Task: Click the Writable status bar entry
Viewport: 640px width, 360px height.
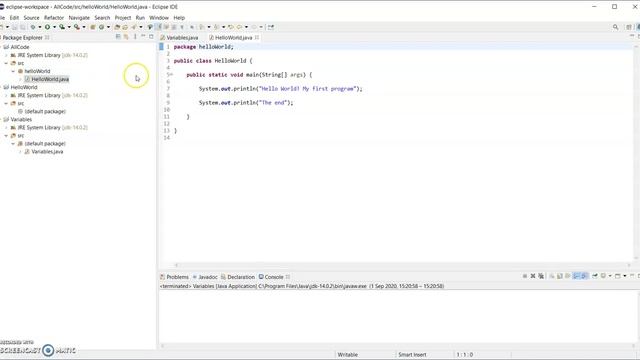Action: tap(348, 355)
